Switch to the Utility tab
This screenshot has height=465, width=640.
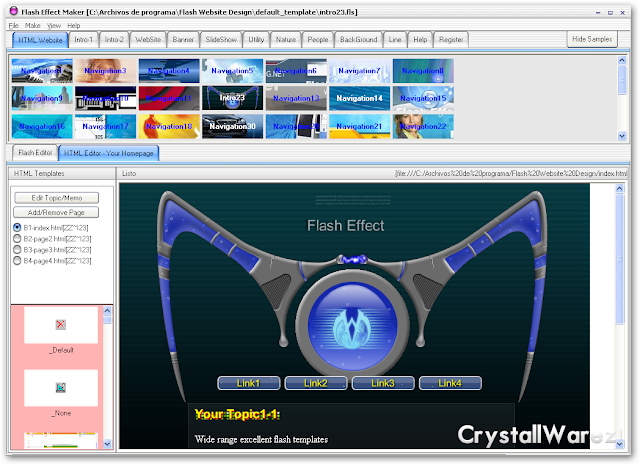click(256, 40)
